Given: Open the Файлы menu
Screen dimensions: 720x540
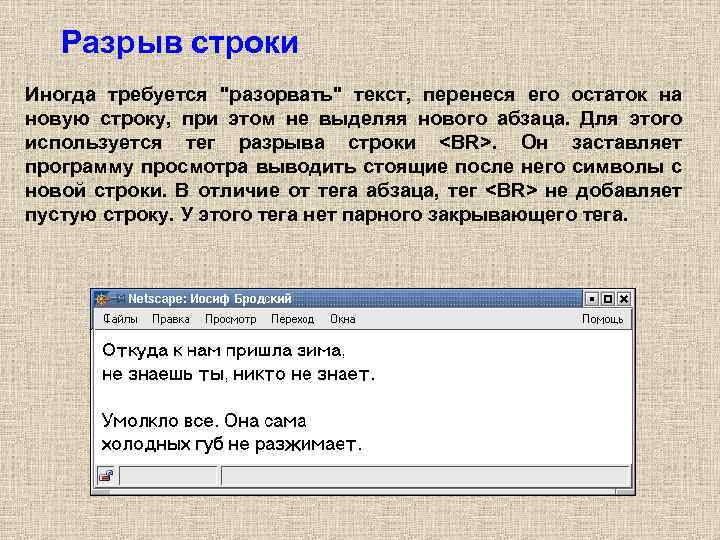Looking at the screenshot, I should [120, 319].
